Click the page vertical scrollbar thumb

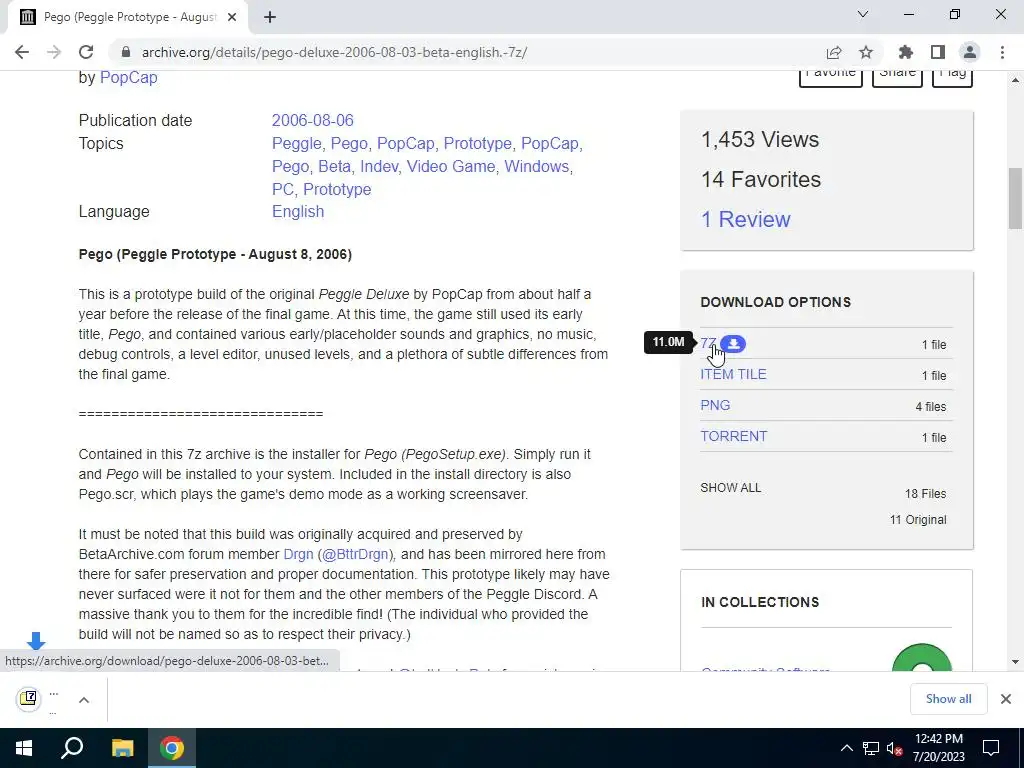coord(1015,199)
